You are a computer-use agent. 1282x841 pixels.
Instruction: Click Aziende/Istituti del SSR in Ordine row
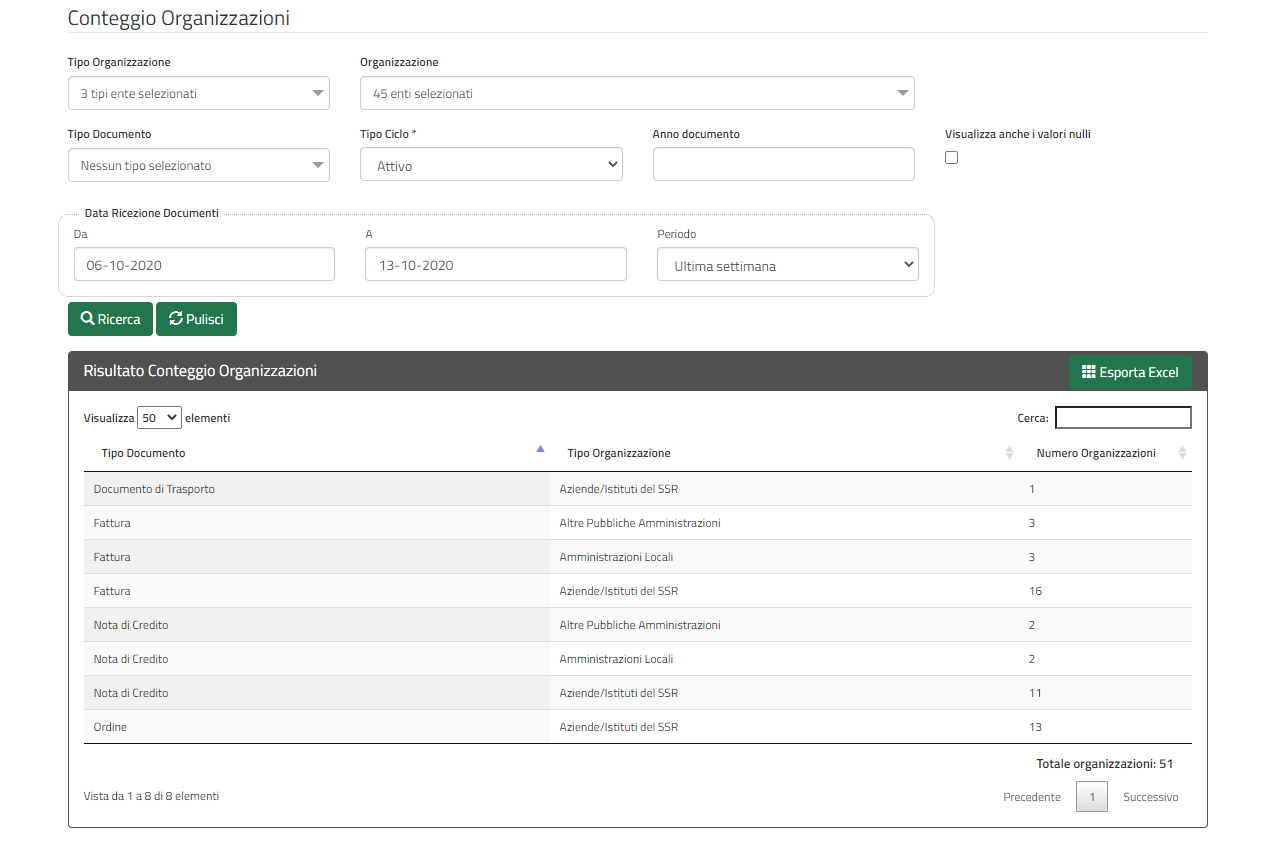tap(619, 727)
